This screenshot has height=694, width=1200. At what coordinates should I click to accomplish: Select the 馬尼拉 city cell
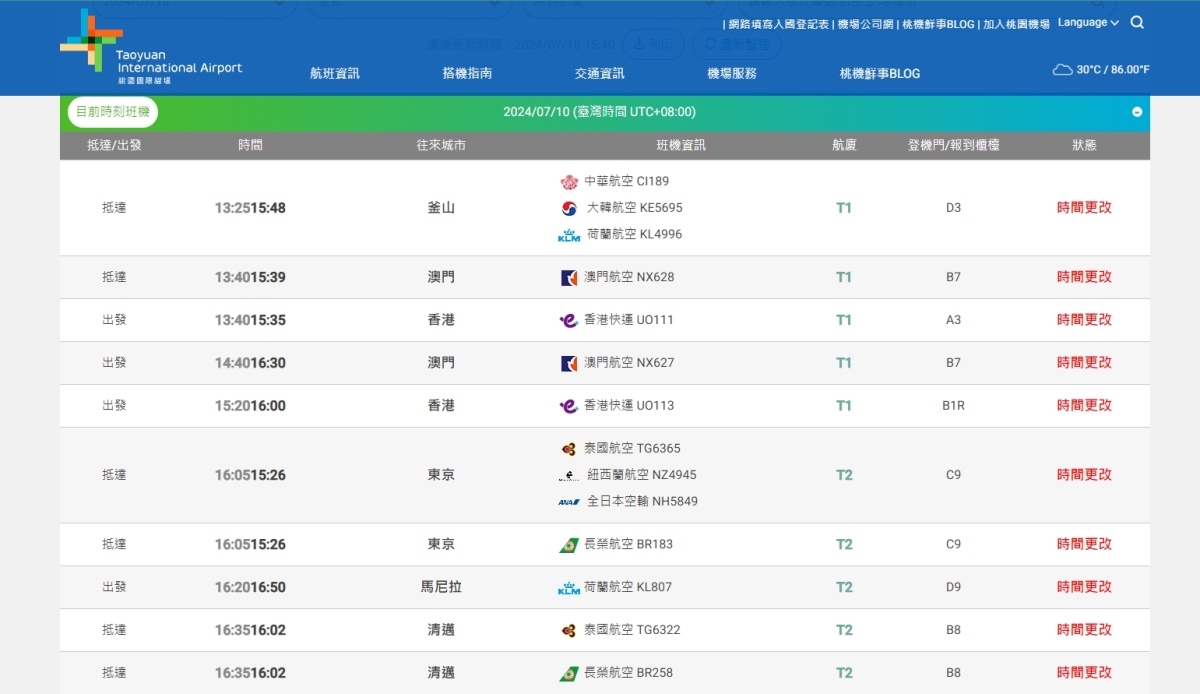[x=441, y=588]
